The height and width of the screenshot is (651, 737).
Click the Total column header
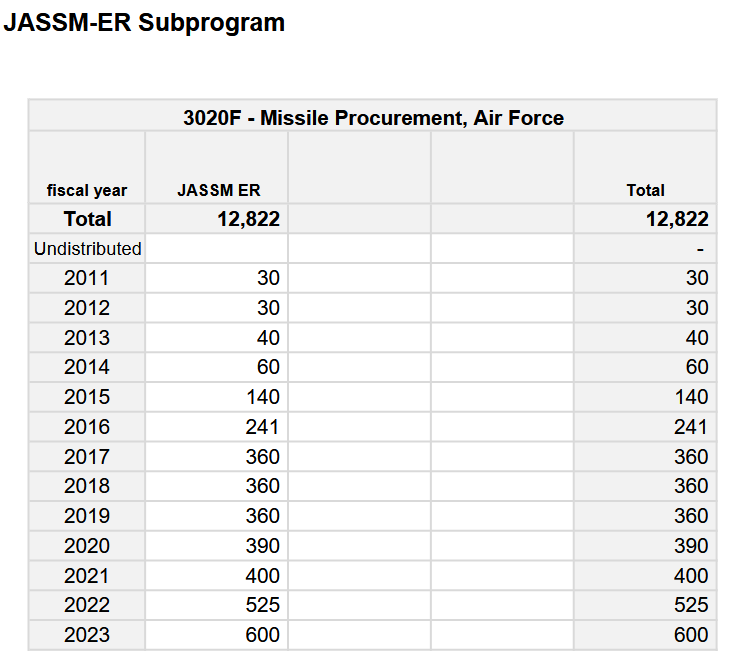645,190
